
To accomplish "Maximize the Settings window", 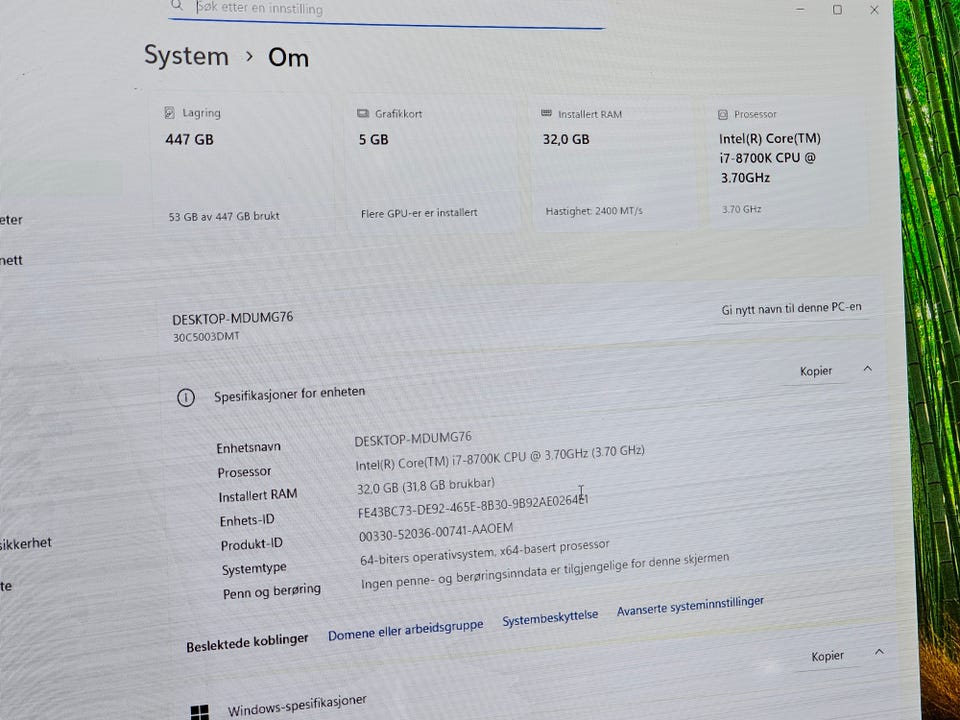I will pyautogui.click(x=837, y=9).
